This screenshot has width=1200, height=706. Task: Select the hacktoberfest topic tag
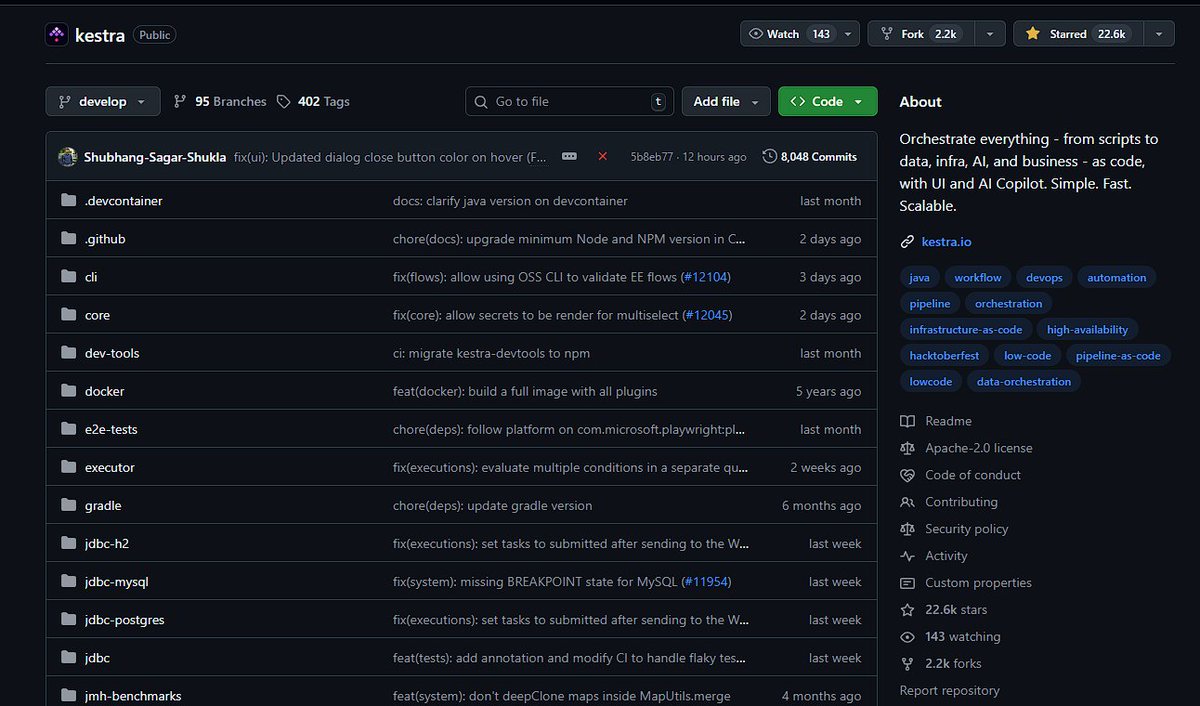[944, 356]
